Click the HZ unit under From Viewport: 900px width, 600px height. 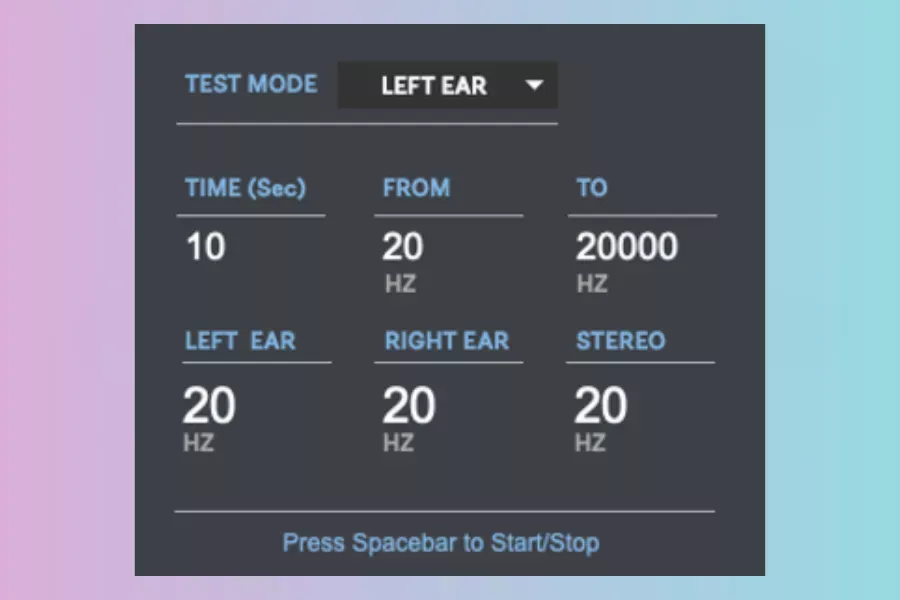pyautogui.click(x=400, y=284)
